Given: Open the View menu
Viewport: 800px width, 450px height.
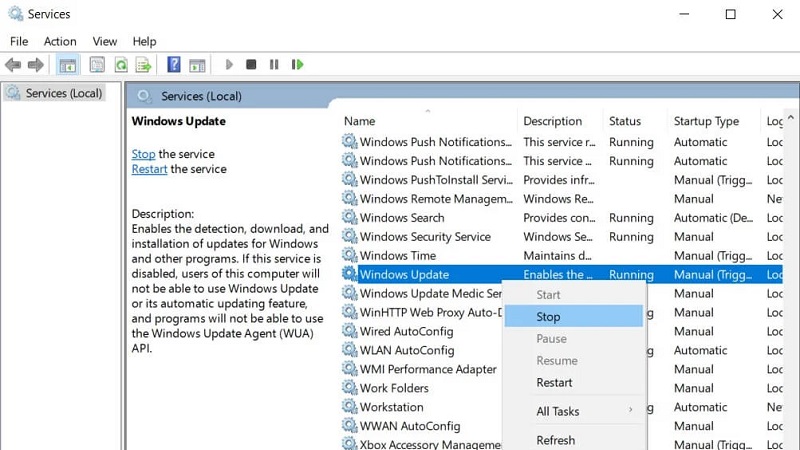Looking at the screenshot, I should pos(105,41).
